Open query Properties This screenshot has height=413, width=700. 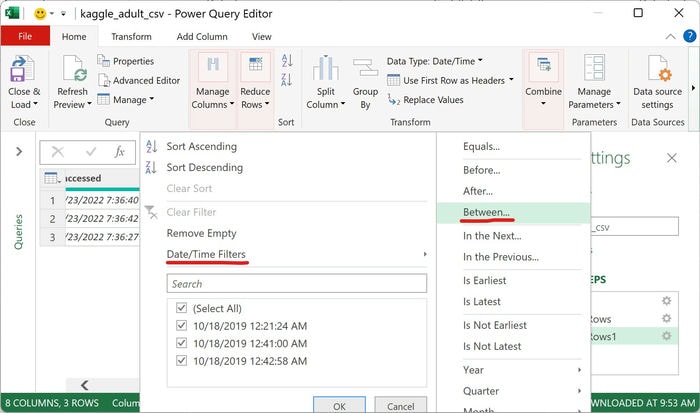(x=125, y=61)
